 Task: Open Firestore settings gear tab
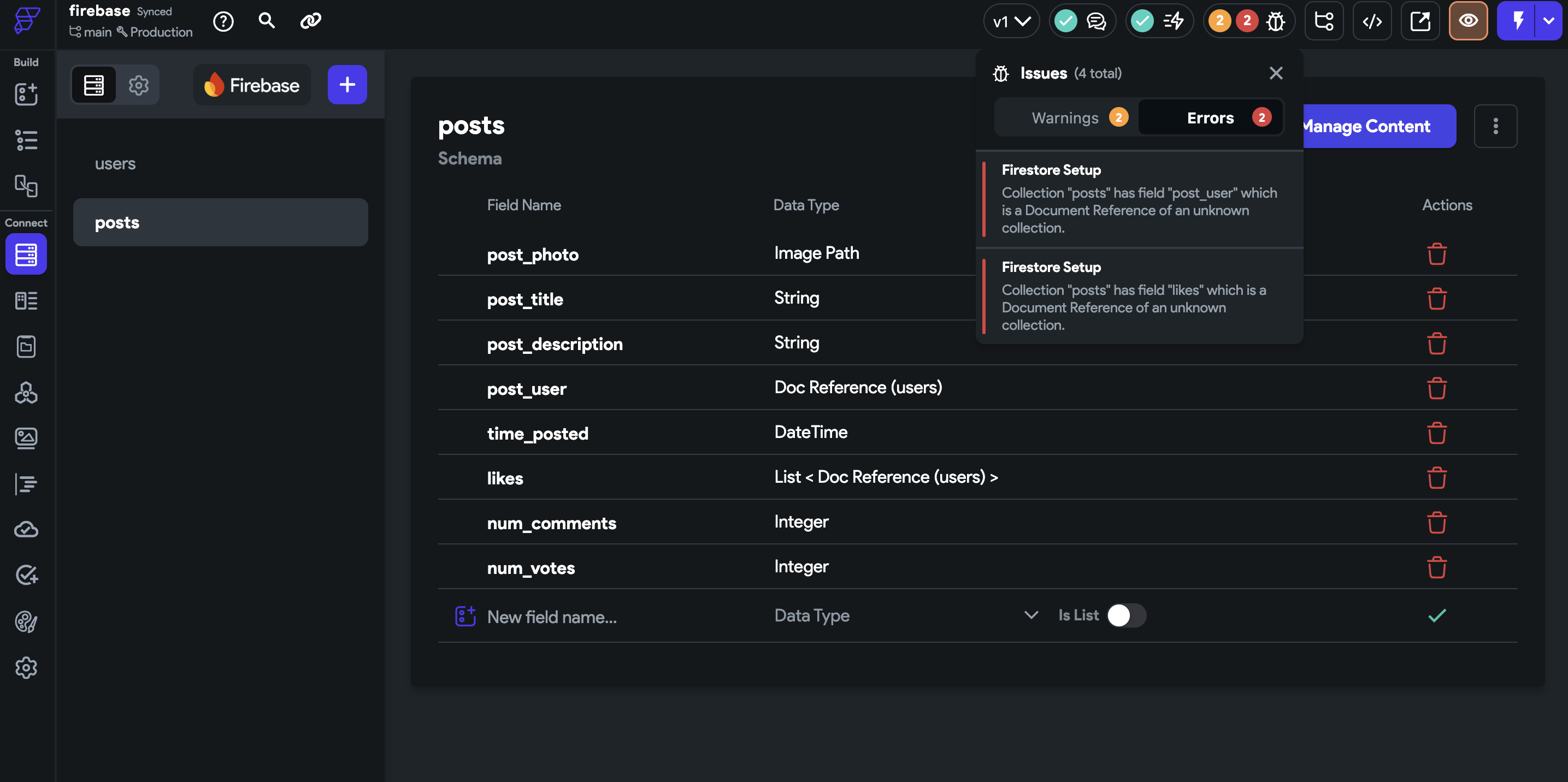click(138, 85)
